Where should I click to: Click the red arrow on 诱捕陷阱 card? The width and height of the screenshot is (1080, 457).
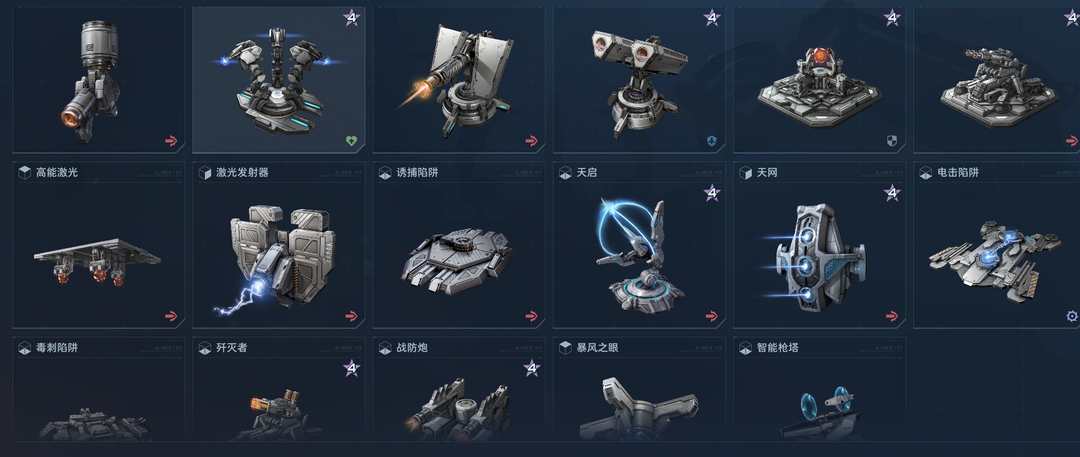coord(531,316)
